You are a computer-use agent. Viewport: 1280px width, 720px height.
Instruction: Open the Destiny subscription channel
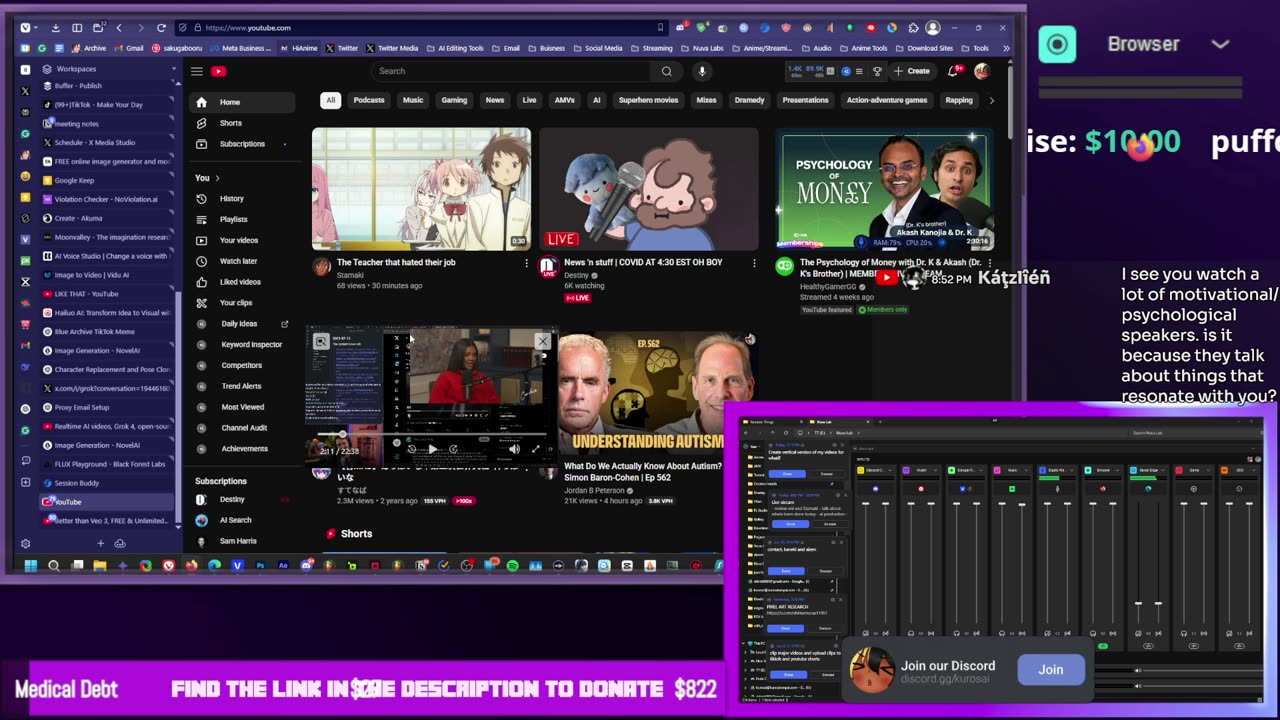242,499
